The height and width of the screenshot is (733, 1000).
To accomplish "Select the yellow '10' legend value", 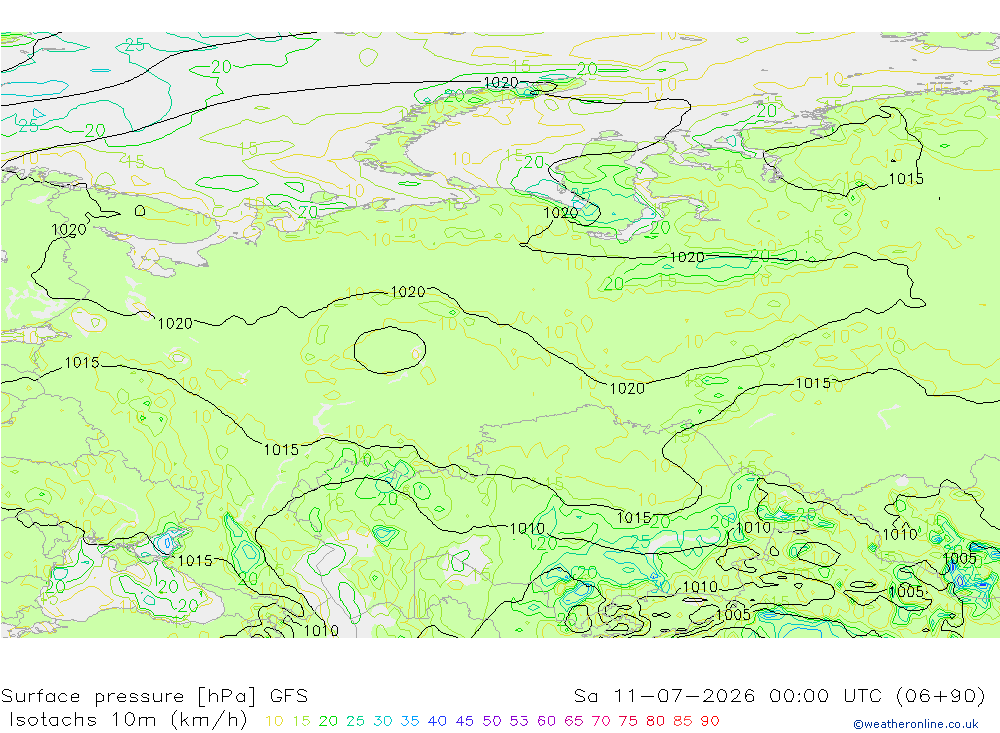I will [274, 722].
